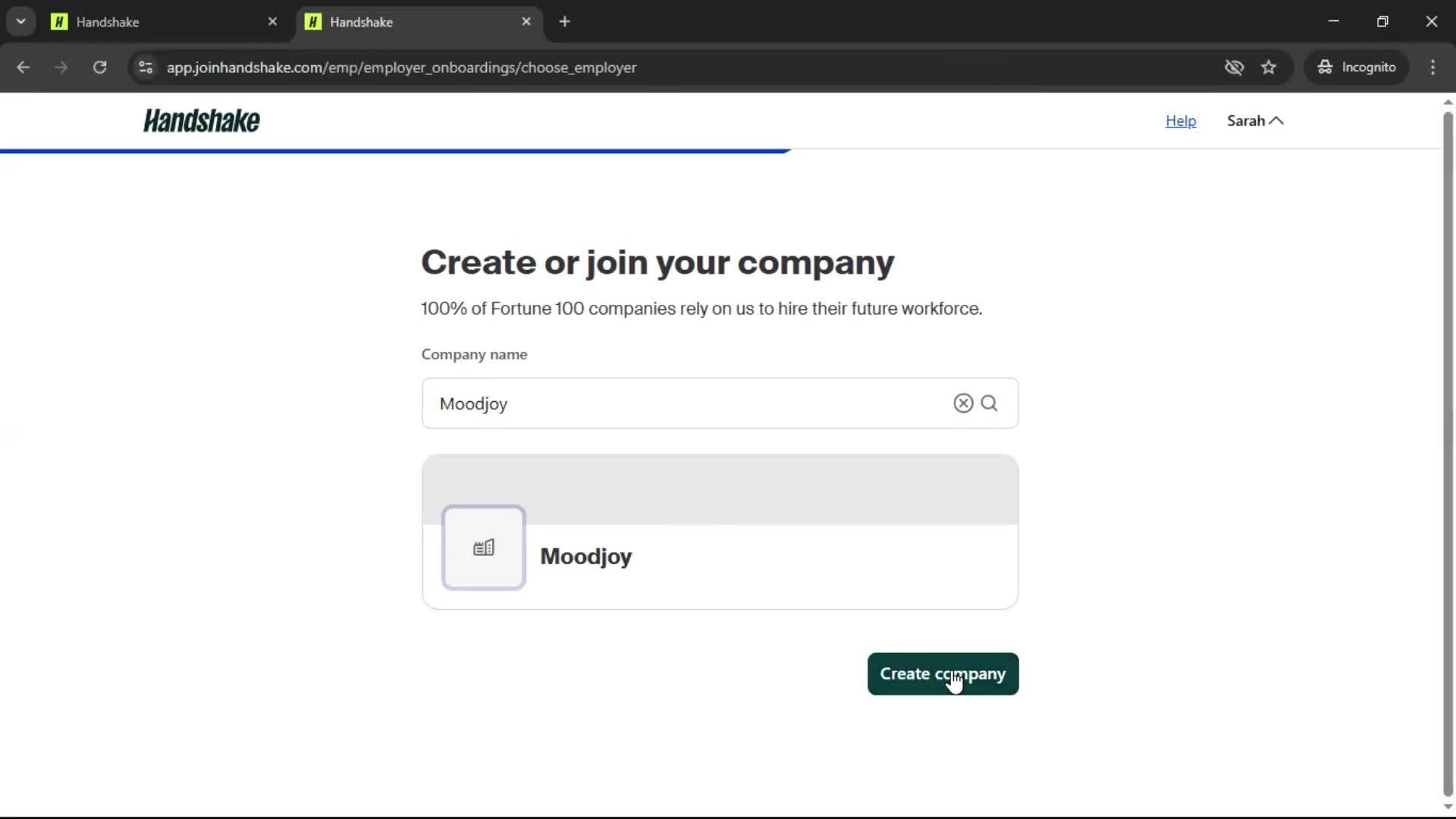Click the magnifier search icon in Company name field
This screenshot has height=819, width=1456.
[x=989, y=403]
